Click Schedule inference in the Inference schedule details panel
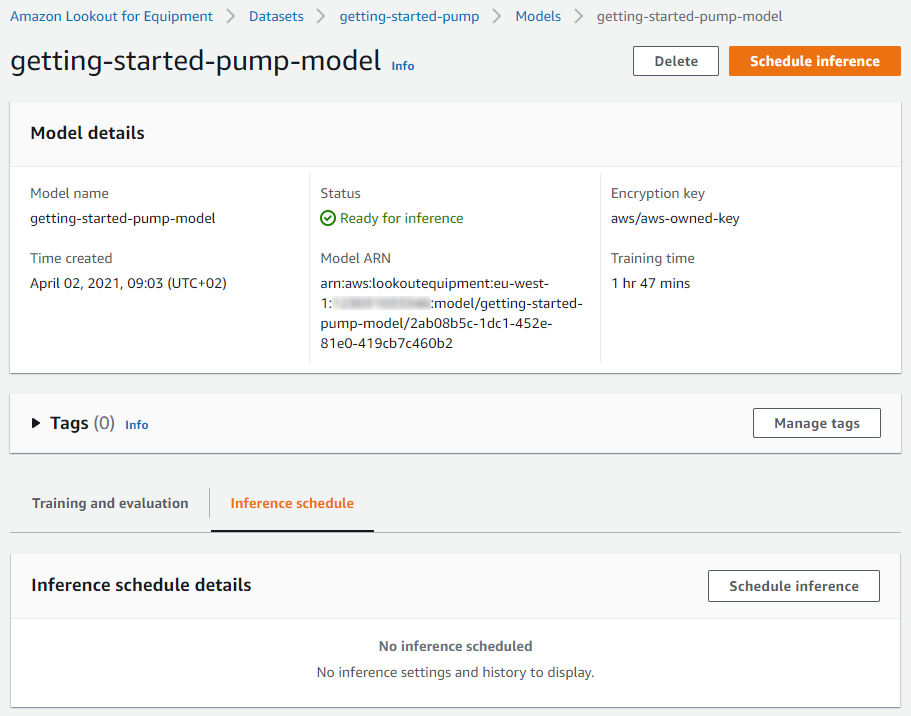This screenshot has width=911, height=716. [794, 586]
